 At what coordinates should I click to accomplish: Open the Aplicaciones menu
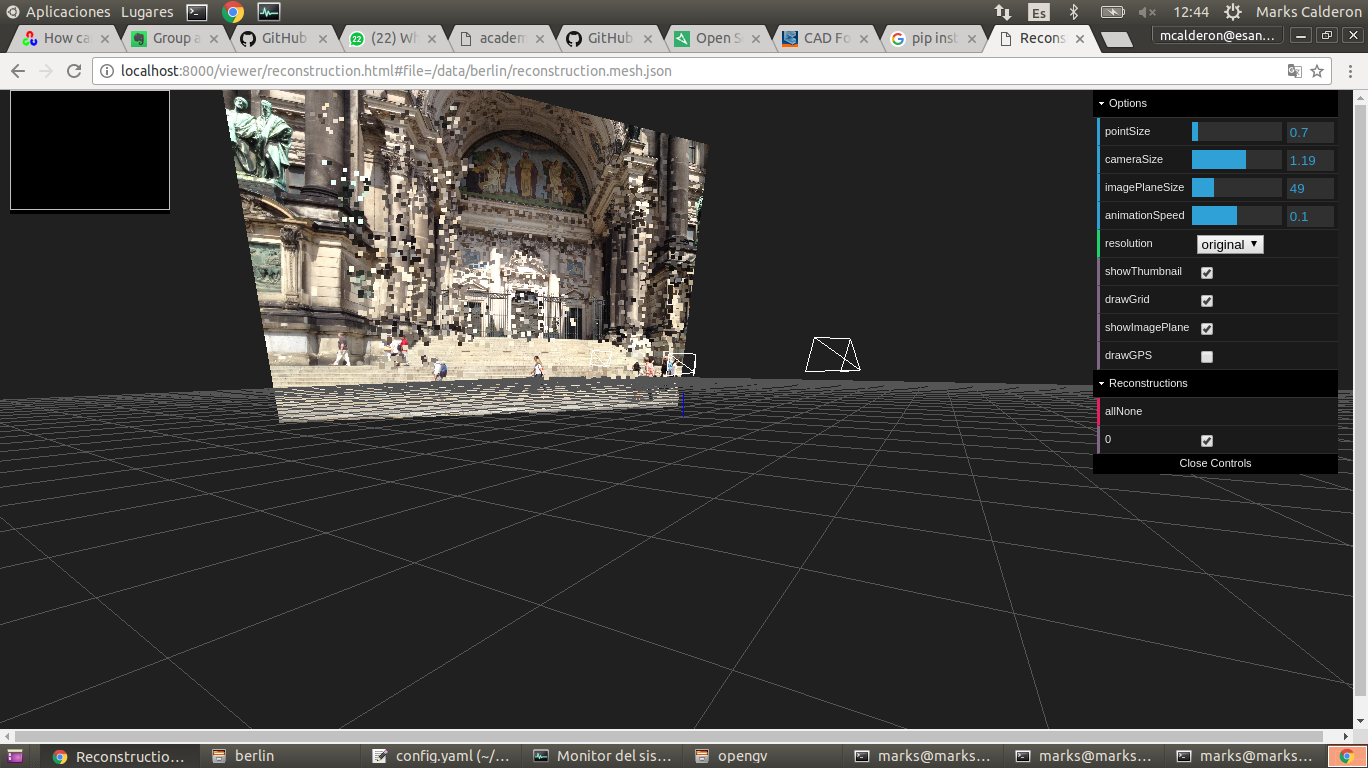(x=68, y=12)
